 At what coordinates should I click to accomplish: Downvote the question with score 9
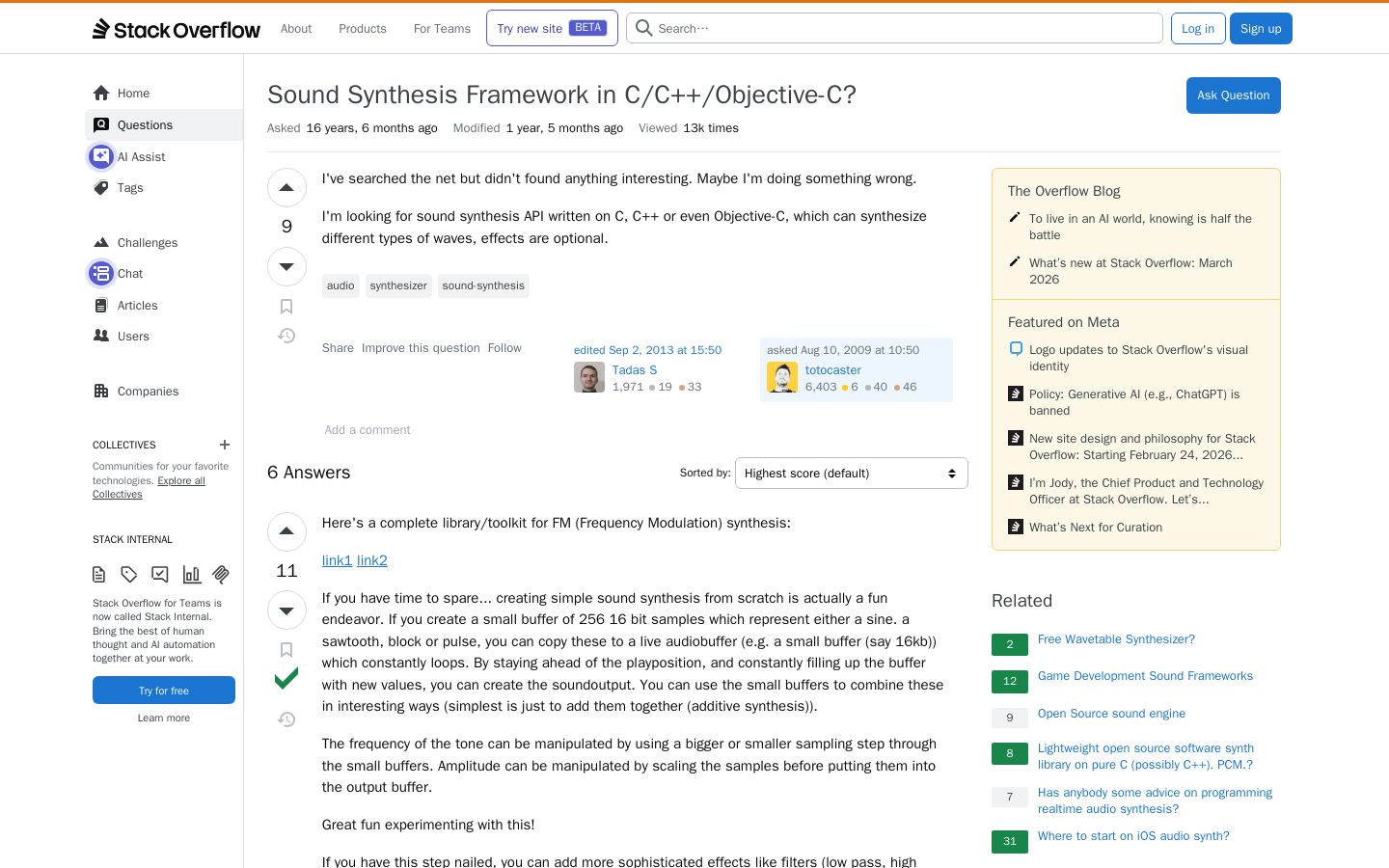coord(286,266)
